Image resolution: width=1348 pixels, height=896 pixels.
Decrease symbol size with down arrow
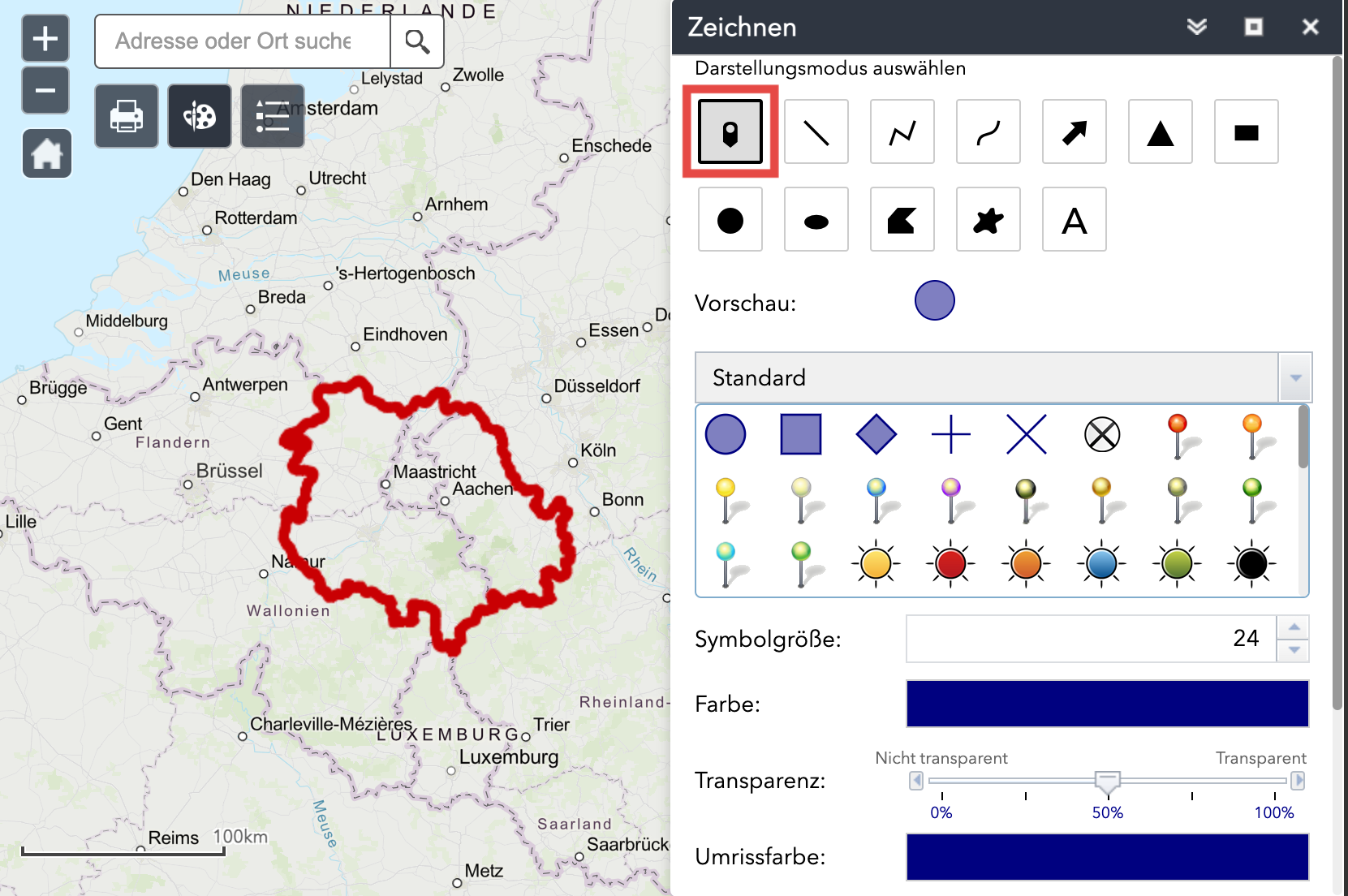point(1294,650)
